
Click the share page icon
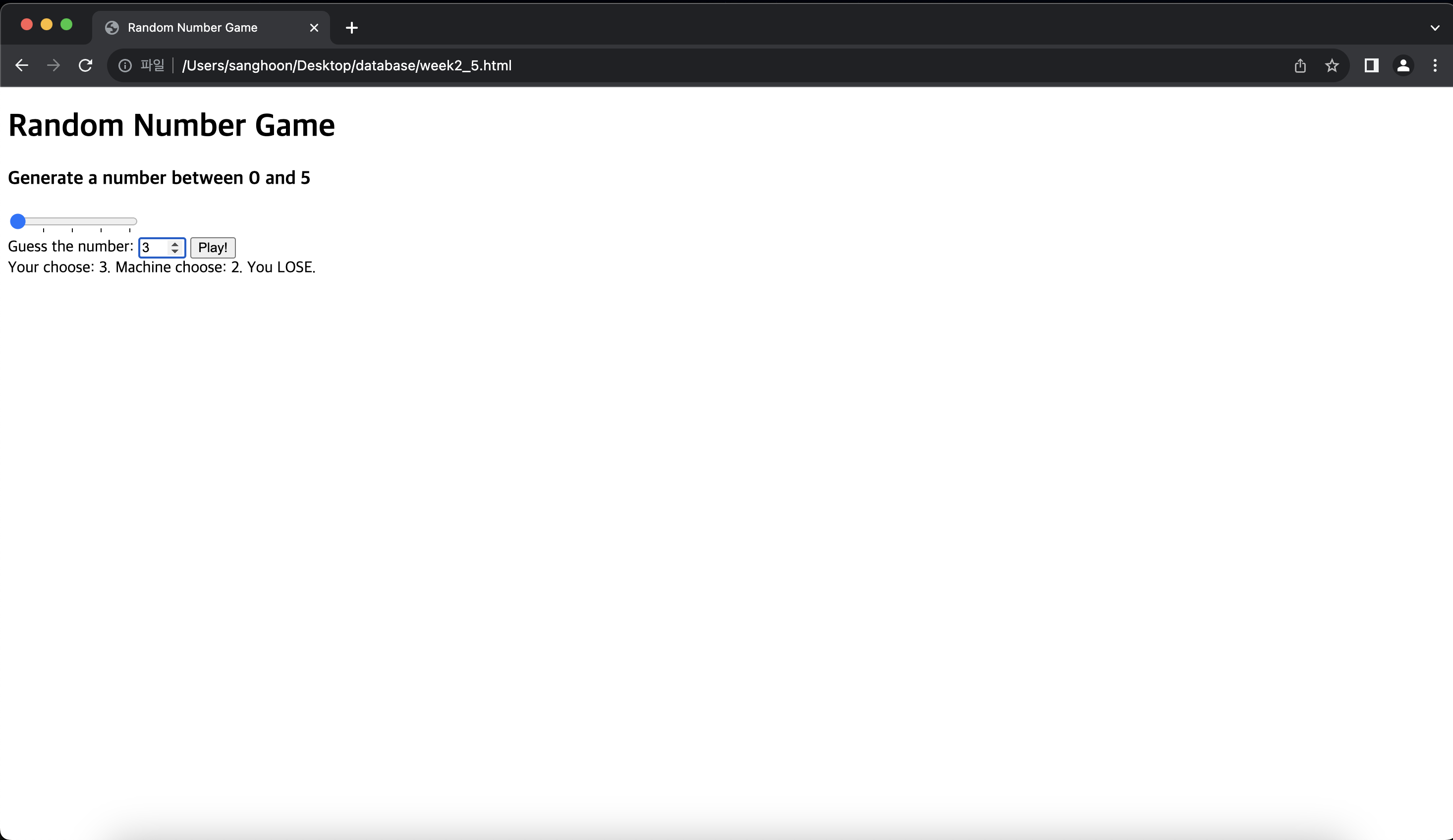(x=1300, y=66)
